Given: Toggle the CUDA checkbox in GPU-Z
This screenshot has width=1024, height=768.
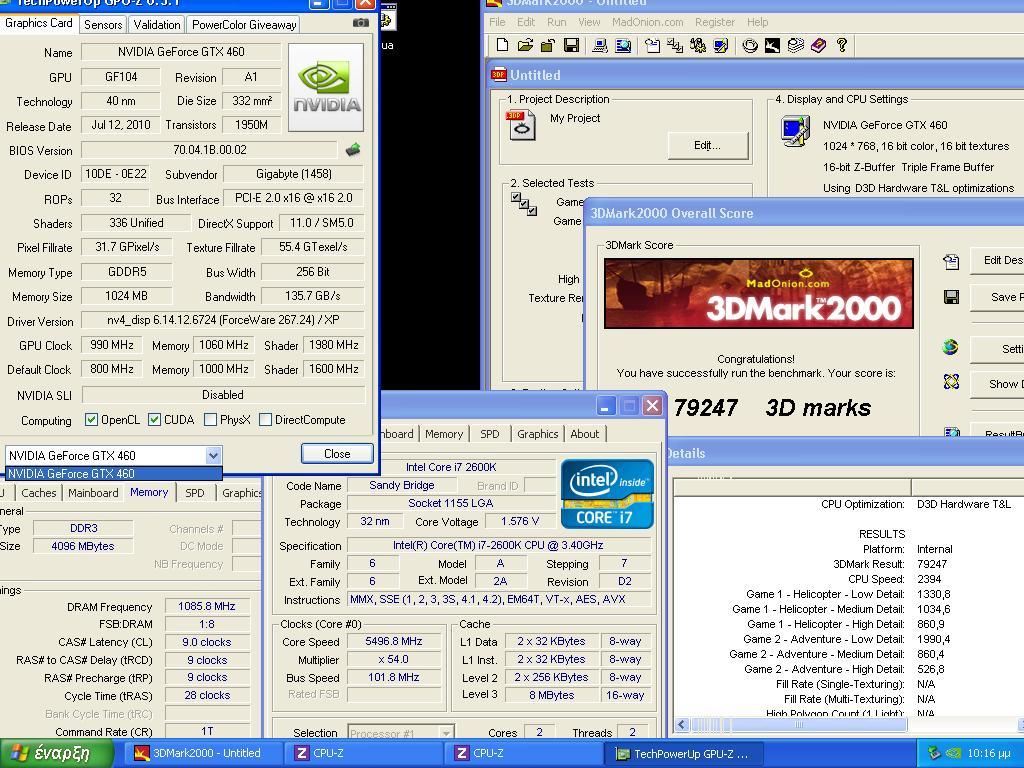Looking at the screenshot, I should point(154,420).
